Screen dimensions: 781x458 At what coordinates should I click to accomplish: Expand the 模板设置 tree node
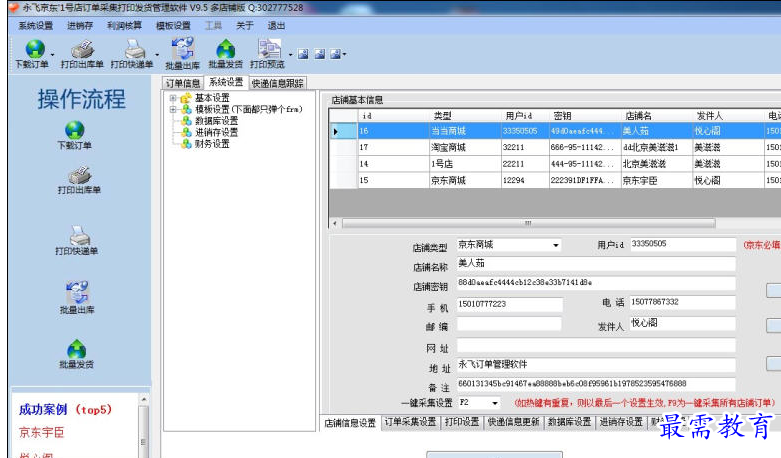(x=173, y=109)
